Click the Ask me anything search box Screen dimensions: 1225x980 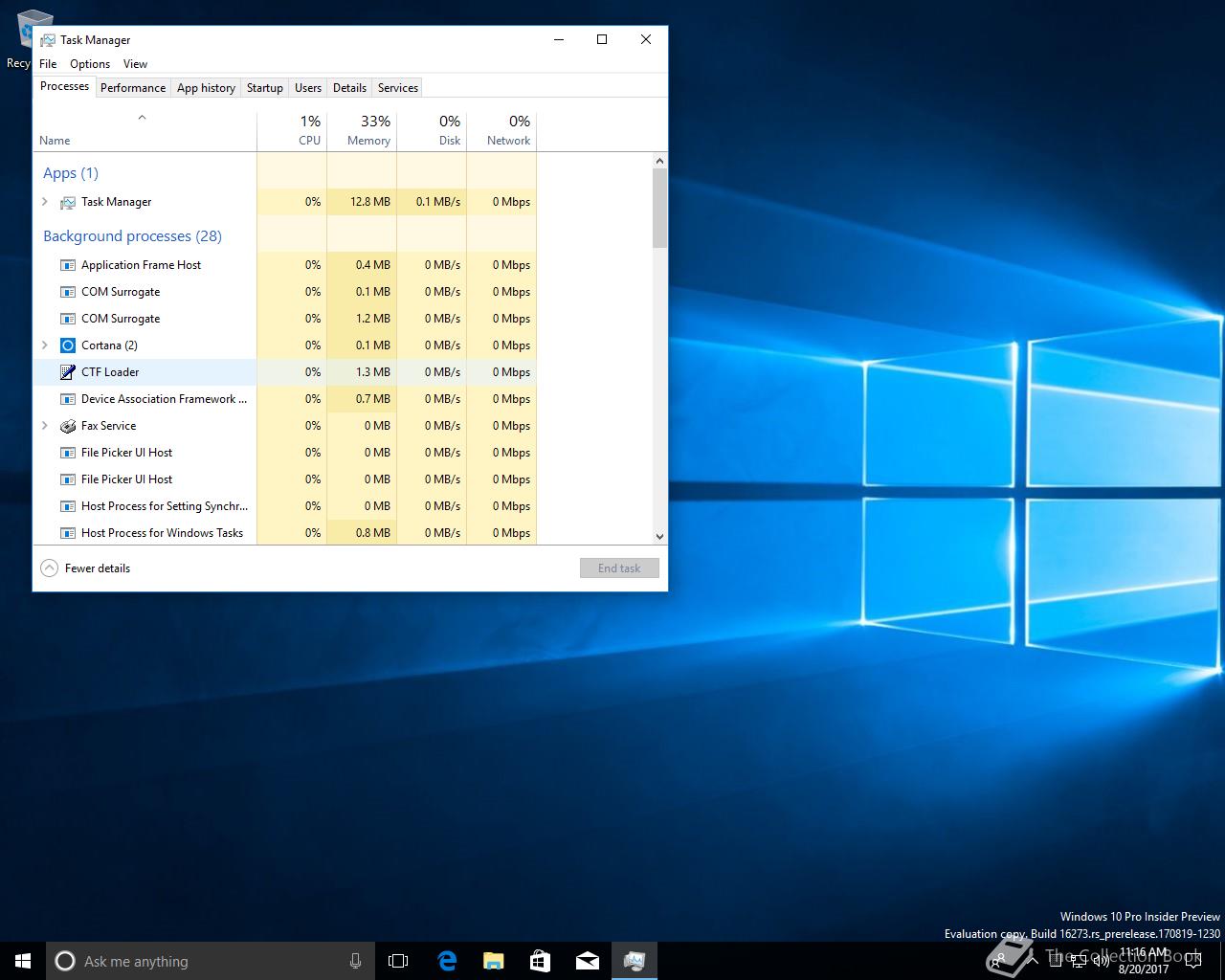(x=211, y=961)
